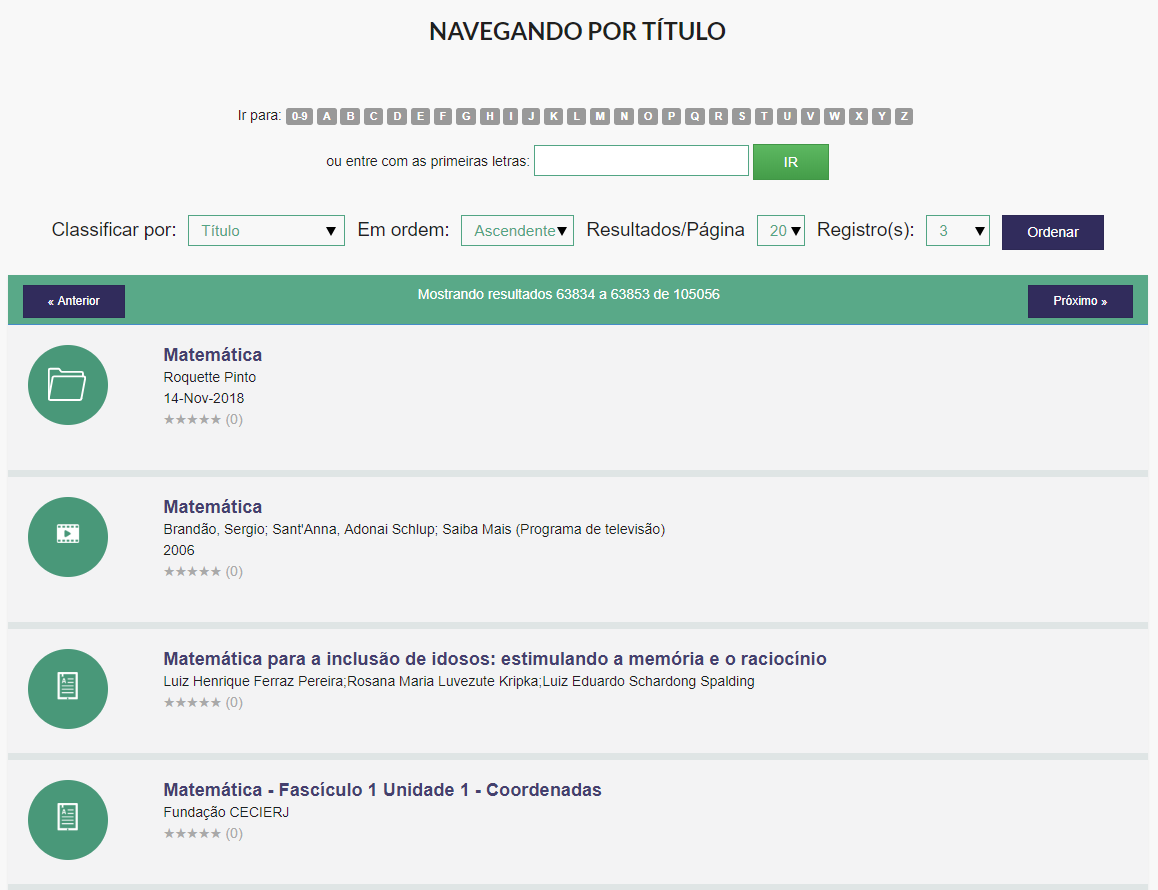Screen dimensions: 1158x890
Task: Click star rating under Fundação CECIERJ entry
Action: click(x=192, y=834)
